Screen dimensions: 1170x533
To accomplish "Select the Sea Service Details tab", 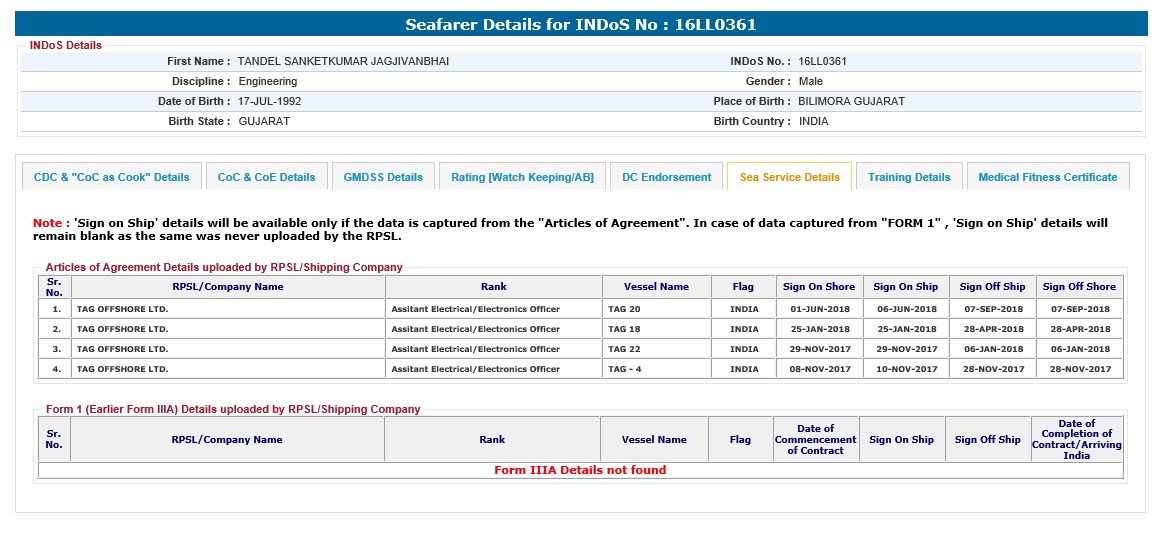I will coord(789,177).
